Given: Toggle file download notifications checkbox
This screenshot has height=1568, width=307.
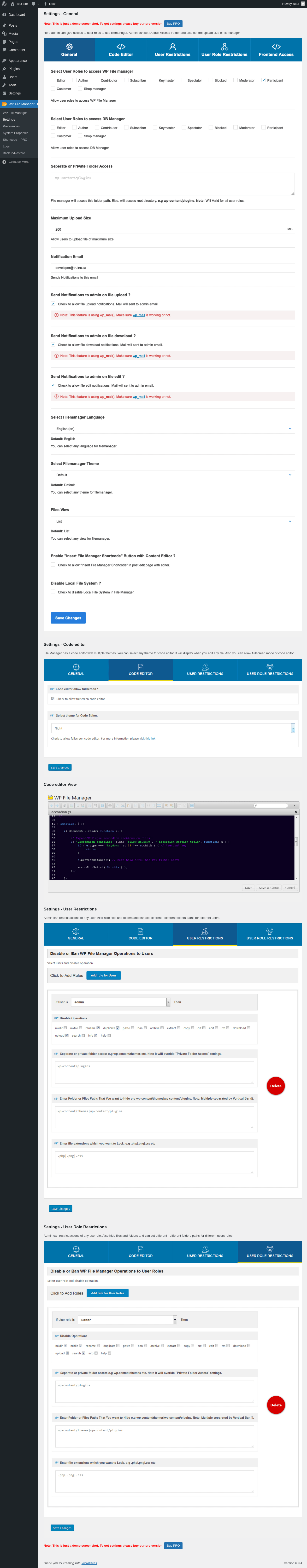Looking at the screenshot, I should click(x=53, y=344).
